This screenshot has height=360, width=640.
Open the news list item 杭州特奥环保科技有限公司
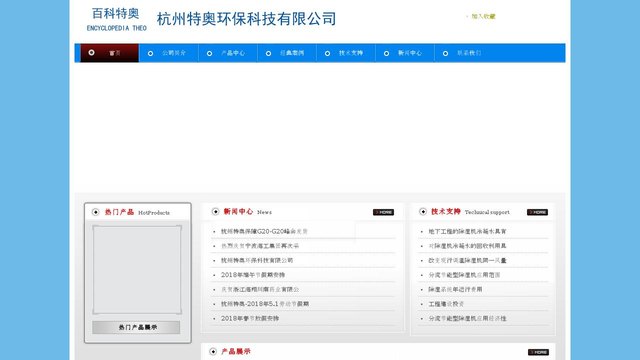tap(257, 260)
